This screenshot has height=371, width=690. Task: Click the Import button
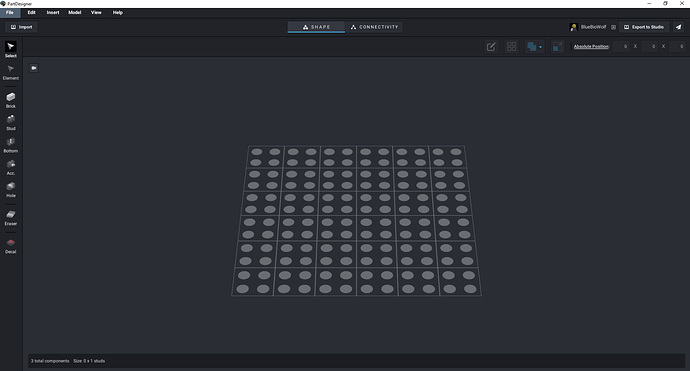(22, 27)
